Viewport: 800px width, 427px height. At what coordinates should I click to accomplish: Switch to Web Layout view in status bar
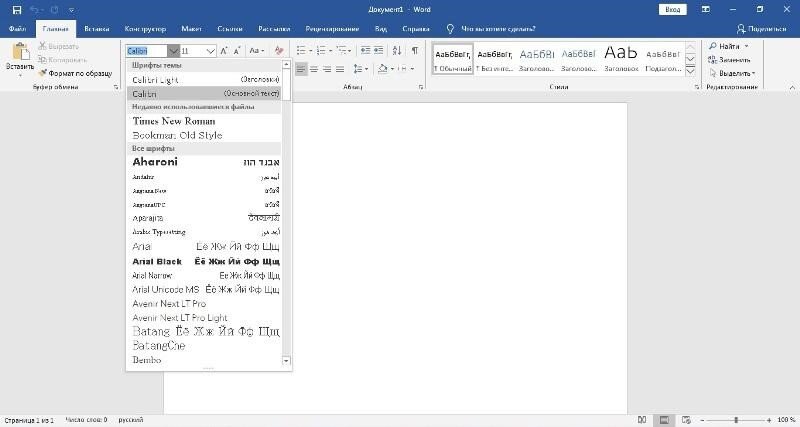(686, 420)
